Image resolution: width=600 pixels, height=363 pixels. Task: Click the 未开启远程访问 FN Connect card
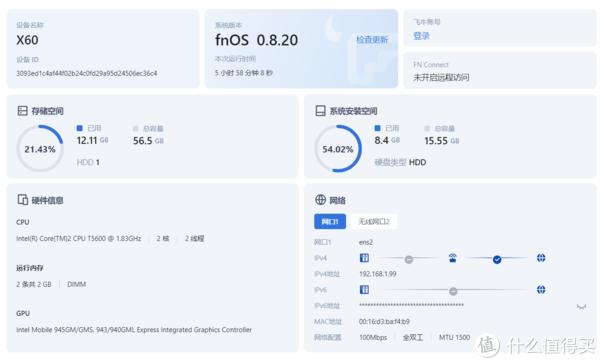[x=500, y=71]
